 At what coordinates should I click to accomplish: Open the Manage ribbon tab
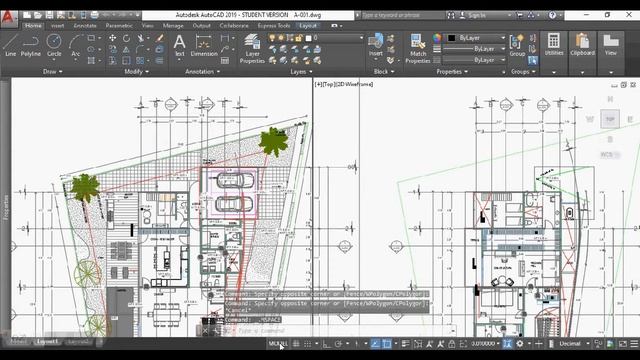tap(173, 25)
